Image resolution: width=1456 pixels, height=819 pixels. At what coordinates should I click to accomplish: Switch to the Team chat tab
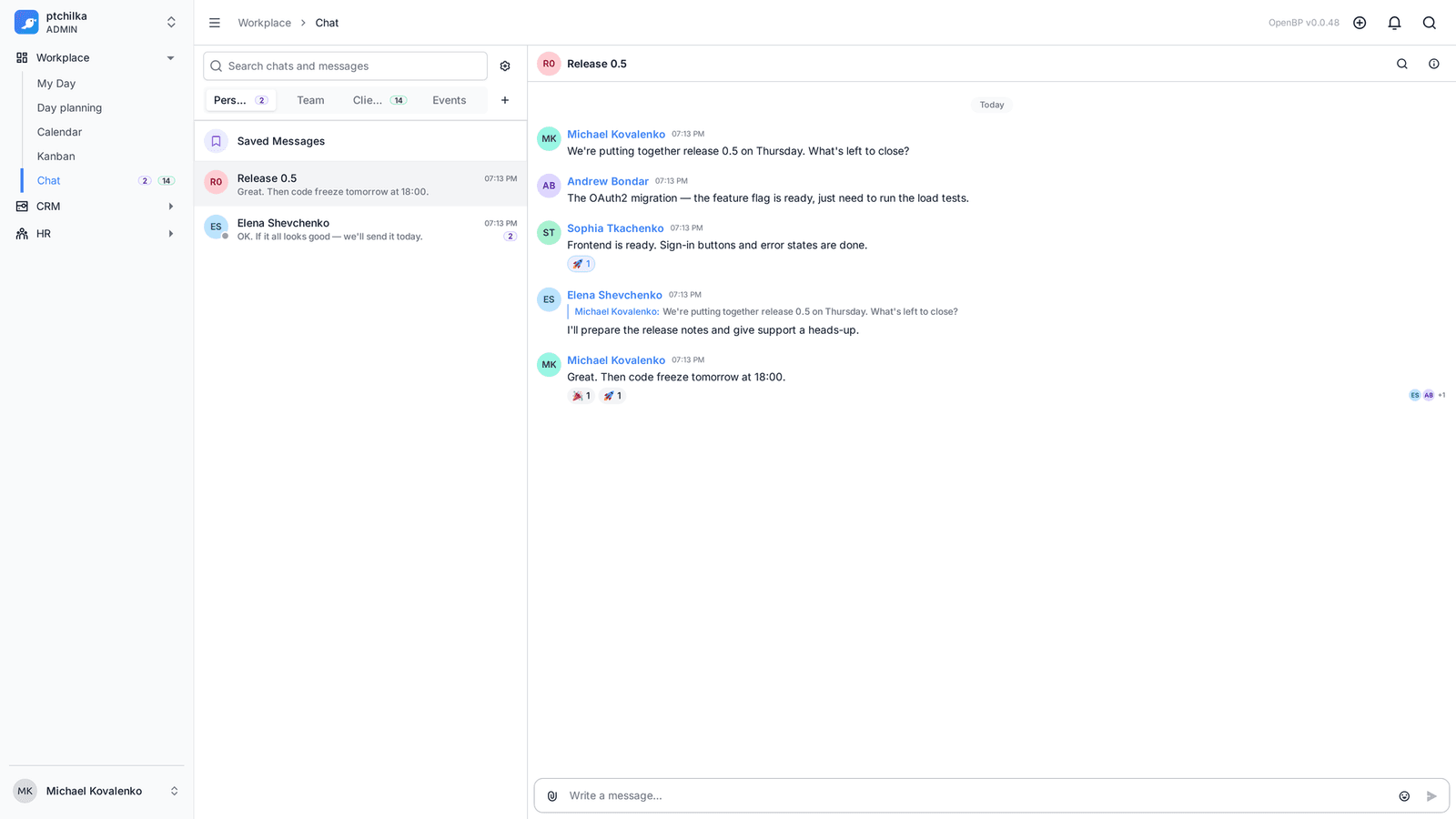(310, 100)
